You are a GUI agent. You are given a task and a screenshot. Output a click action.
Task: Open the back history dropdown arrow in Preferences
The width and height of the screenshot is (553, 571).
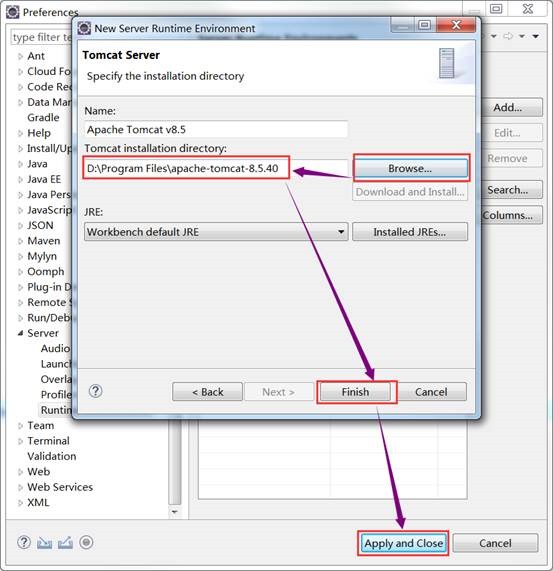494,36
